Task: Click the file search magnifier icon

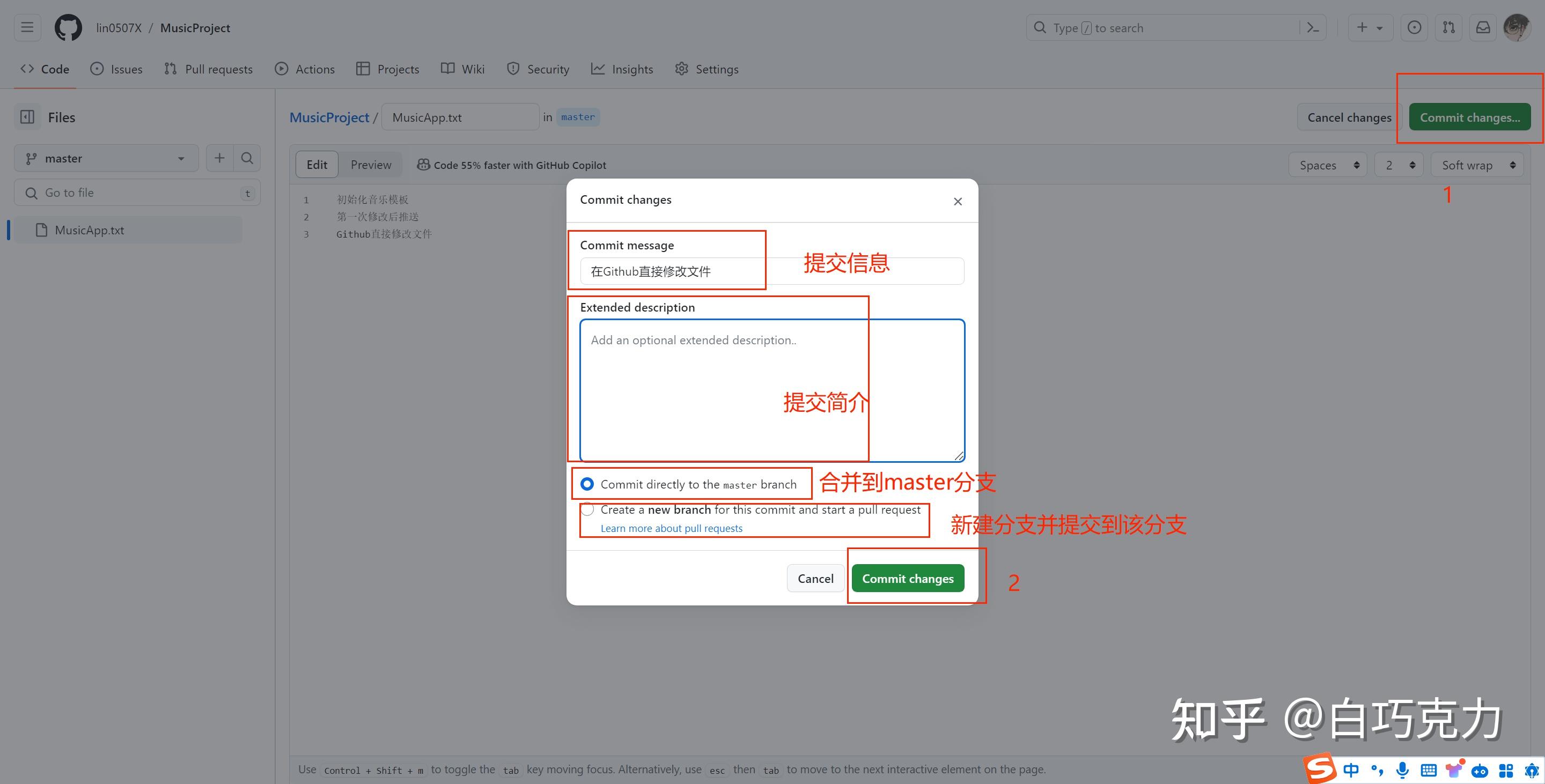Action: coord(247,158)
